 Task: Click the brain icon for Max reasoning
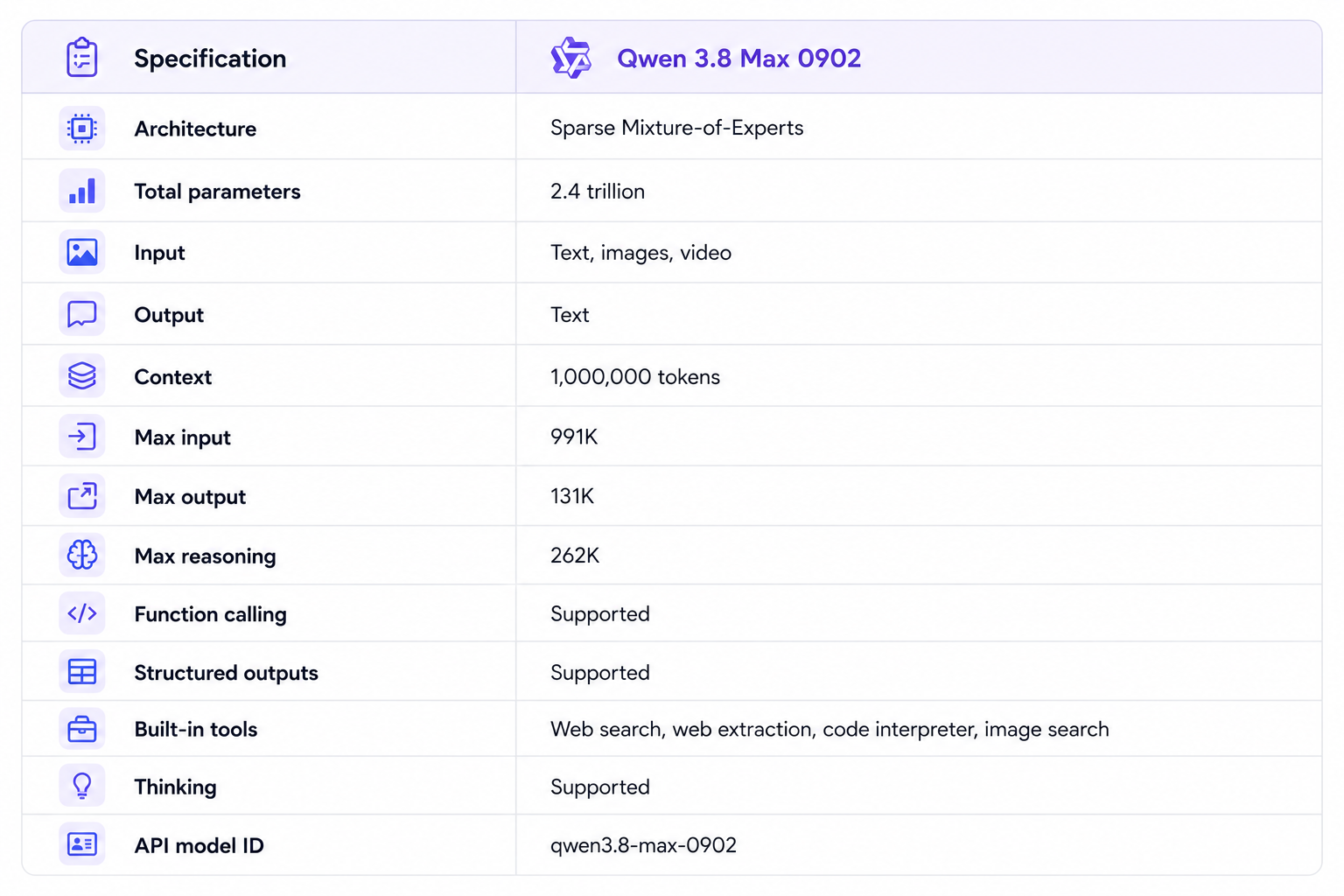pyautogui.click(x=82, y=555)
